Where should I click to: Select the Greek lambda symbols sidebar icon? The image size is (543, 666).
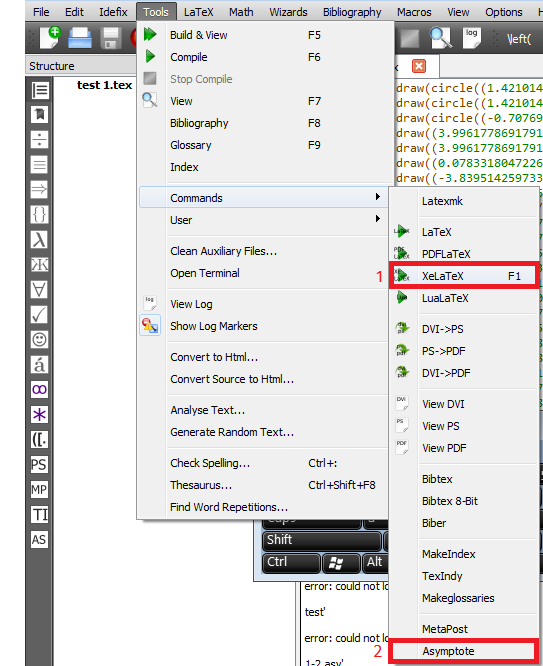40,240
